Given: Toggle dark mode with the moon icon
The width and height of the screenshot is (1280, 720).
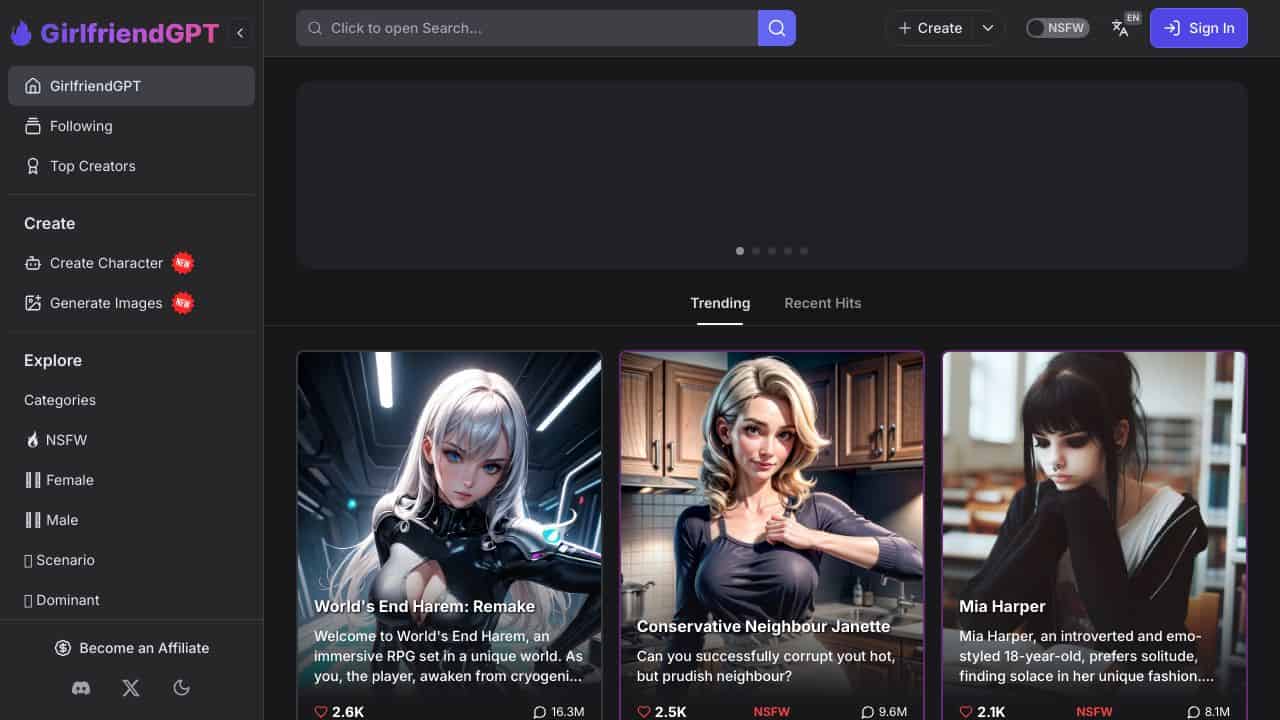Looking at the screenshot, I should click(181, 688).
